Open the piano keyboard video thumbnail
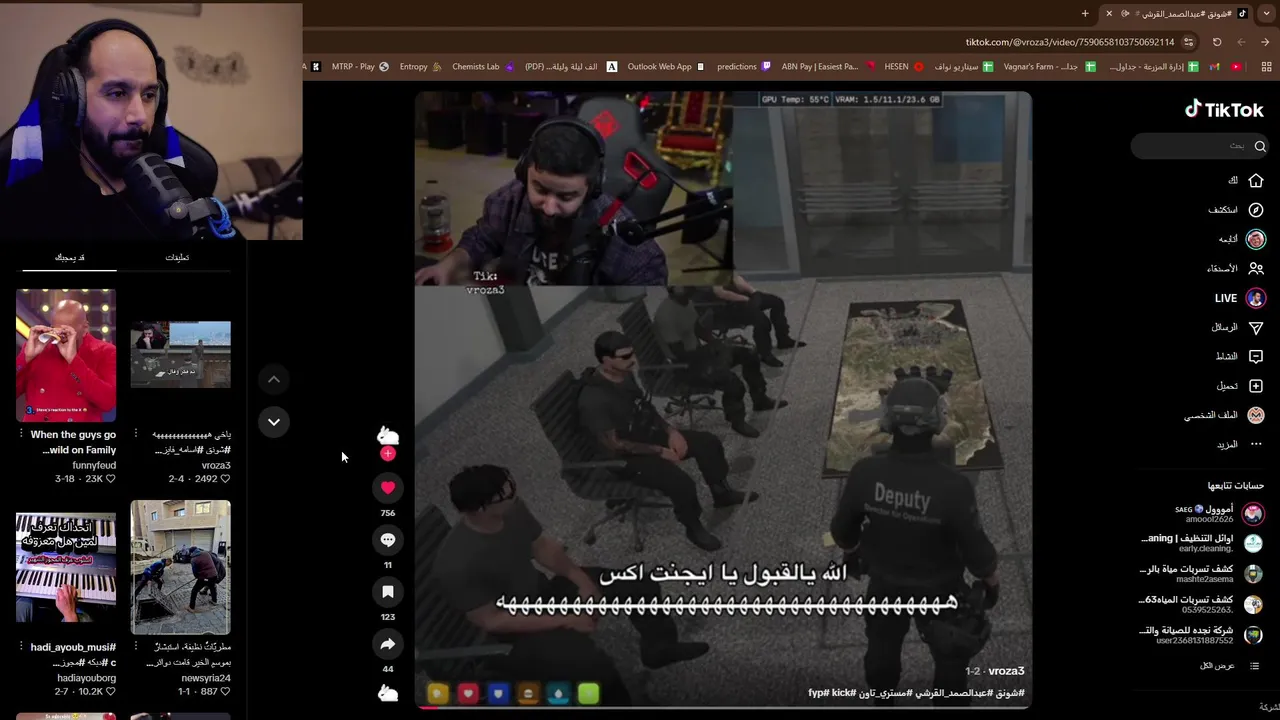This screenshot has height=720, width=1280. tap(66, 568)
